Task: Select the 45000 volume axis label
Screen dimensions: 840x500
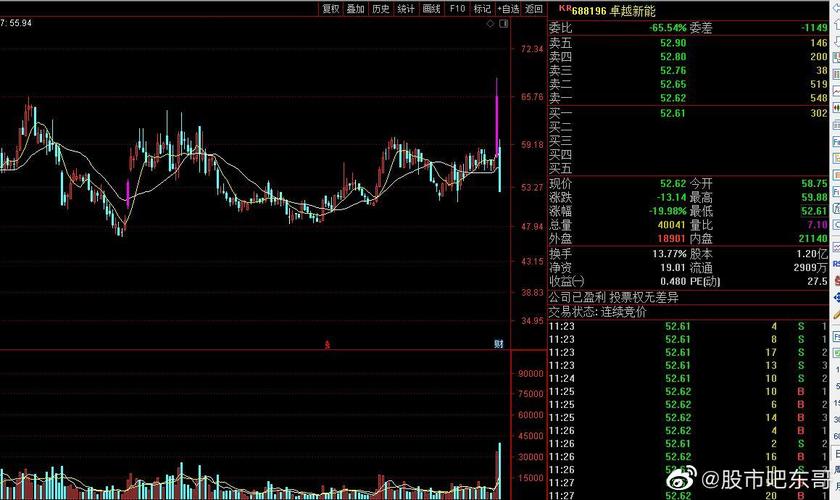Action: pyautogui.click(x=531, y=436)
